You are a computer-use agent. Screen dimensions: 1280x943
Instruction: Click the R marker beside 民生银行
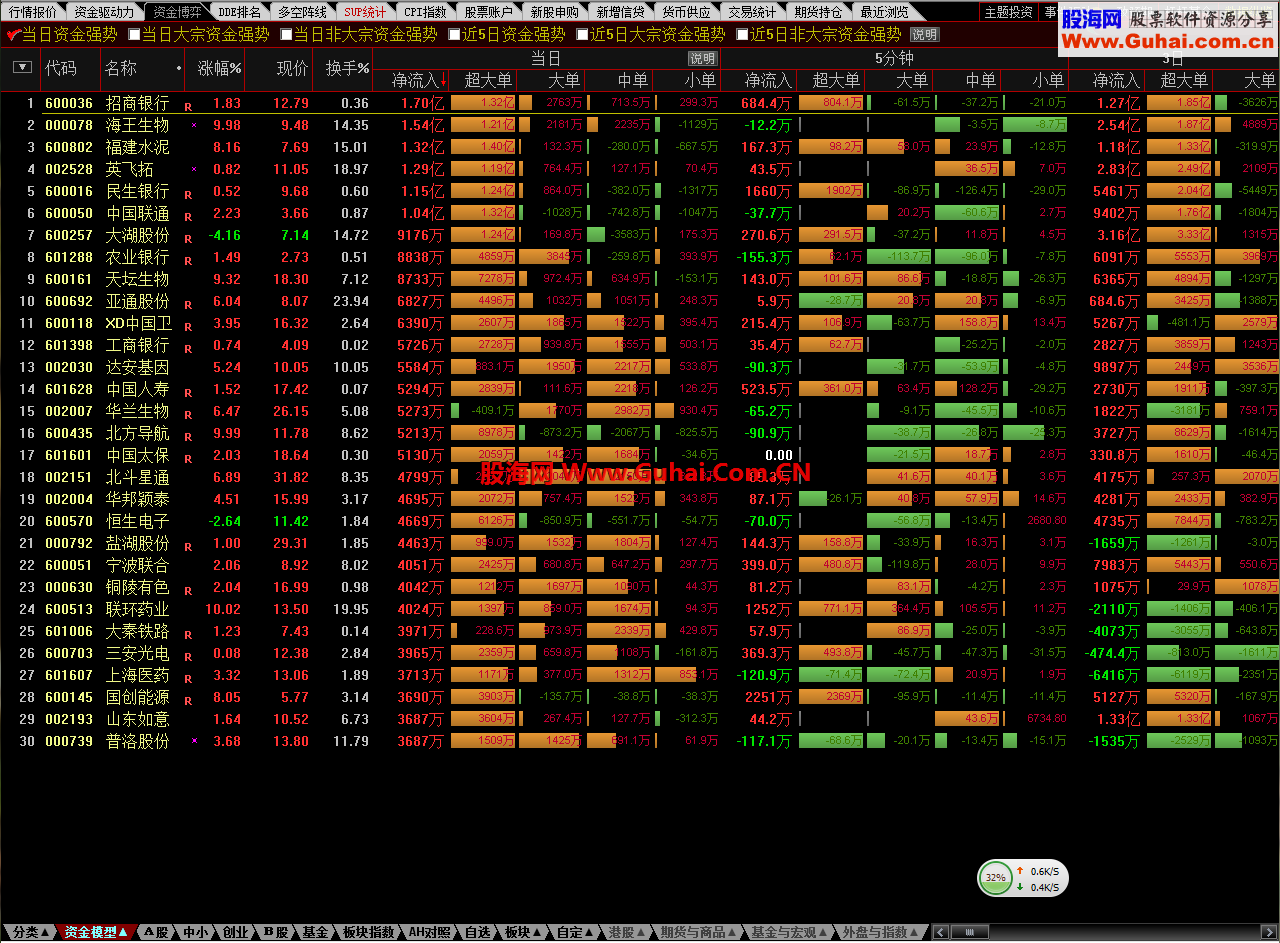pos(188,194)
